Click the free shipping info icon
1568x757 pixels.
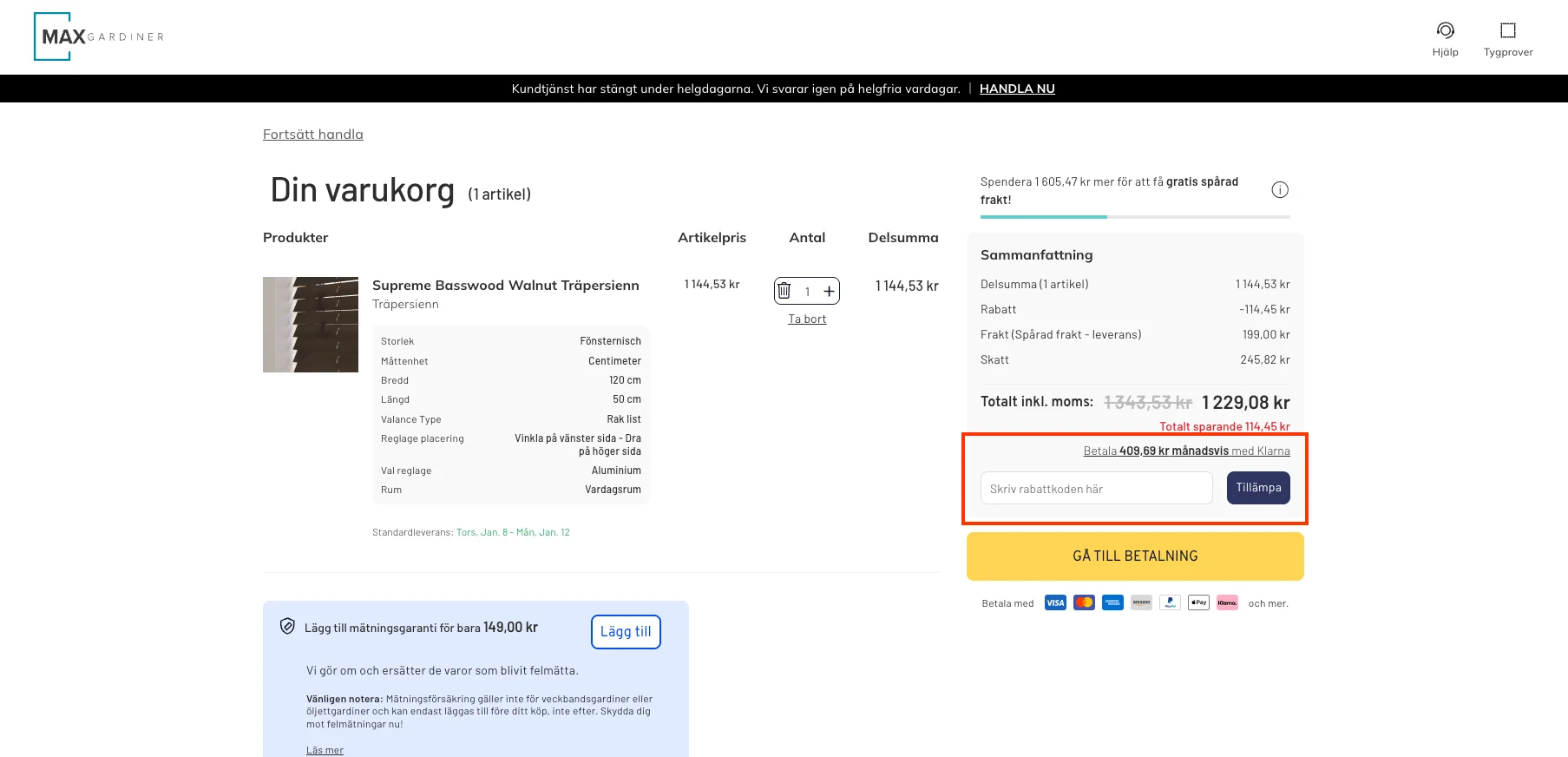[1279, 190]
